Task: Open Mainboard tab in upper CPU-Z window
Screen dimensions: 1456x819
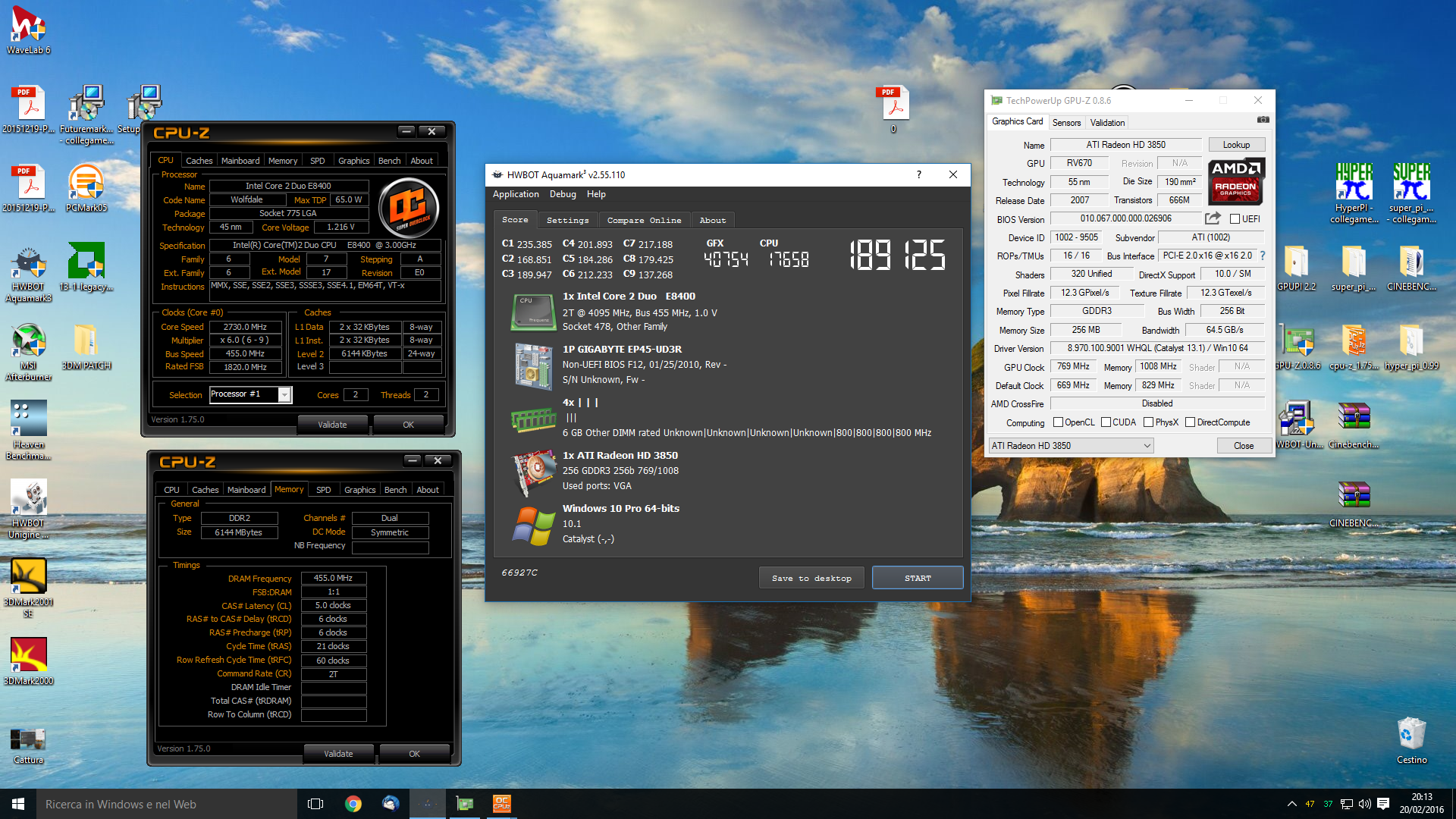Action: (x=240, y=161)
